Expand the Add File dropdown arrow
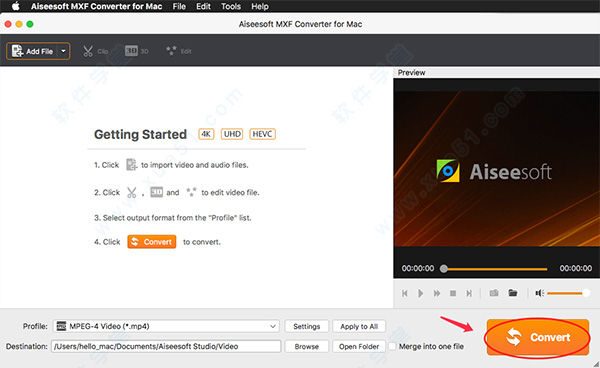The width and height of the screenshot is (600, 368). tap(64, 51)
